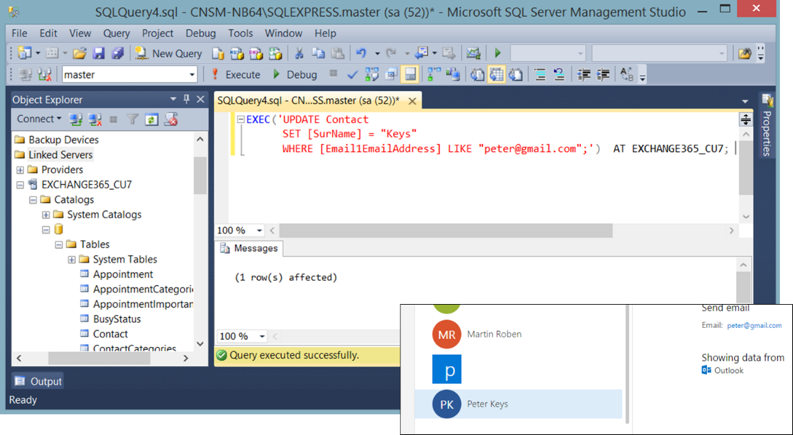This screenshot has width=793, height=435.
Task: Open the Undo history dropdown arrow
Action: click(x=377, y=53)
